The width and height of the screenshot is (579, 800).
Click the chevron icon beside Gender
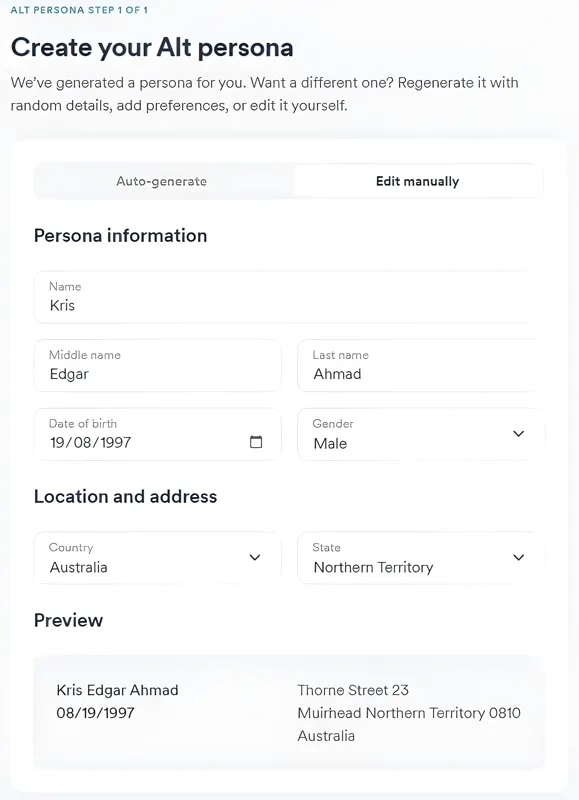519,434
